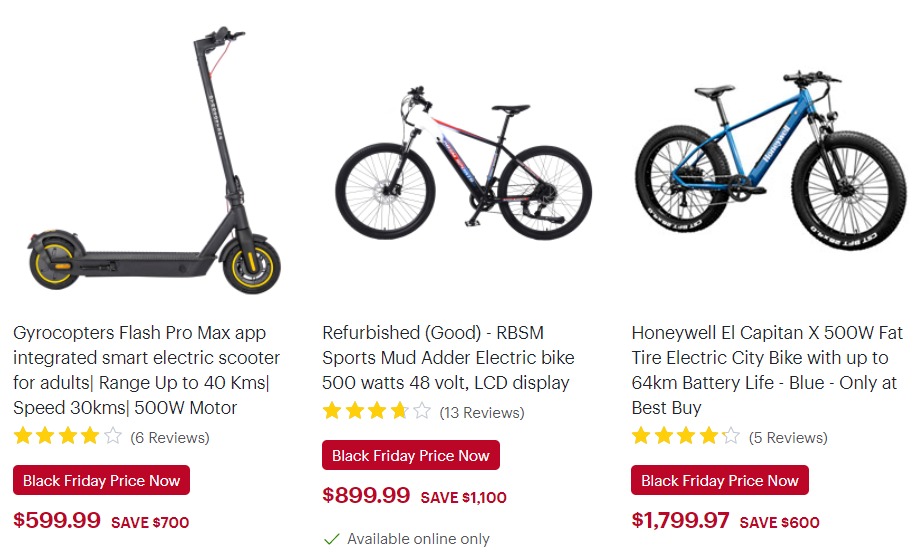The height and width of the screenshot is (552, 923).
Task: Click the star rating for the Honeywell bike
Action: click(x=686, y=436)
